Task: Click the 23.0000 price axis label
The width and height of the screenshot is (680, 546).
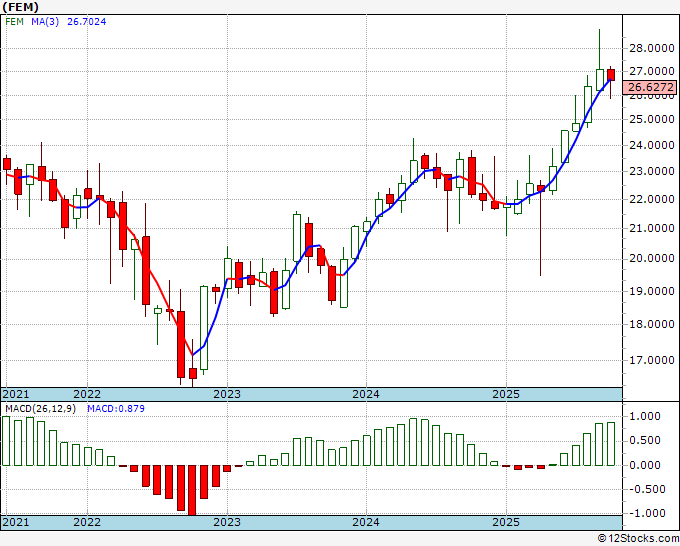Action: click(x=651, y=171)
